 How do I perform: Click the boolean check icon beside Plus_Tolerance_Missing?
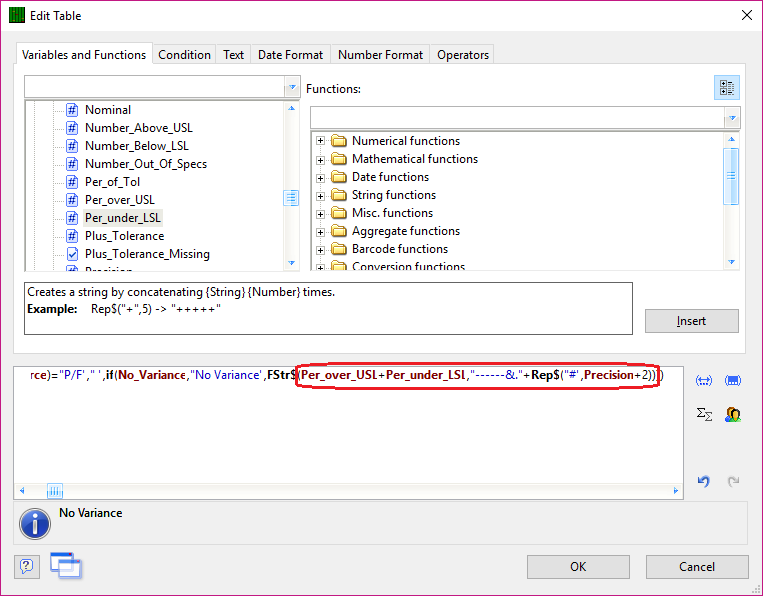pos(72,254)
